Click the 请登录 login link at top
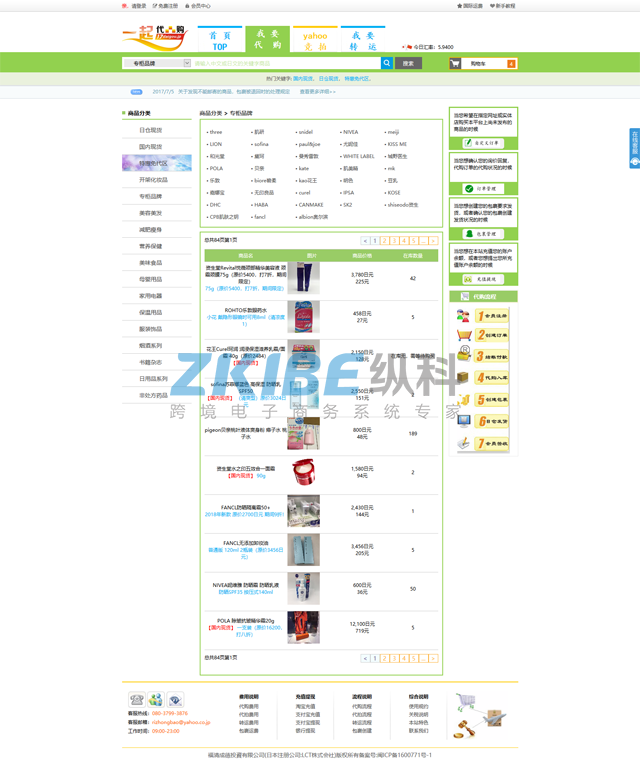Screen dimensions: 640x762 (x=138, y=6)
